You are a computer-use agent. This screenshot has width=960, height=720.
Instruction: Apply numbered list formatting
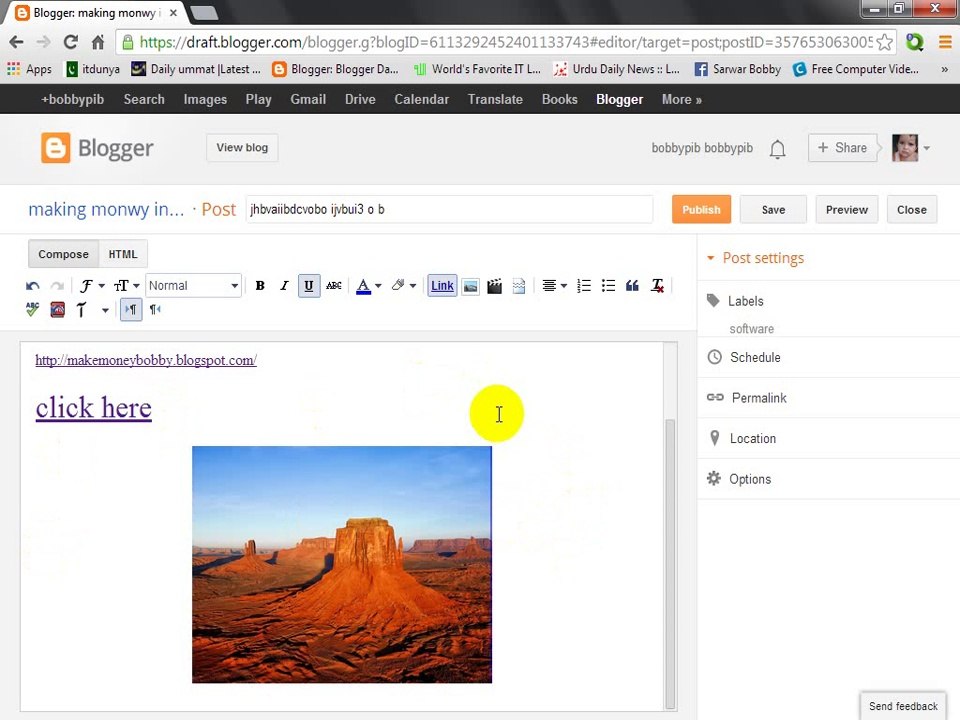584,286
